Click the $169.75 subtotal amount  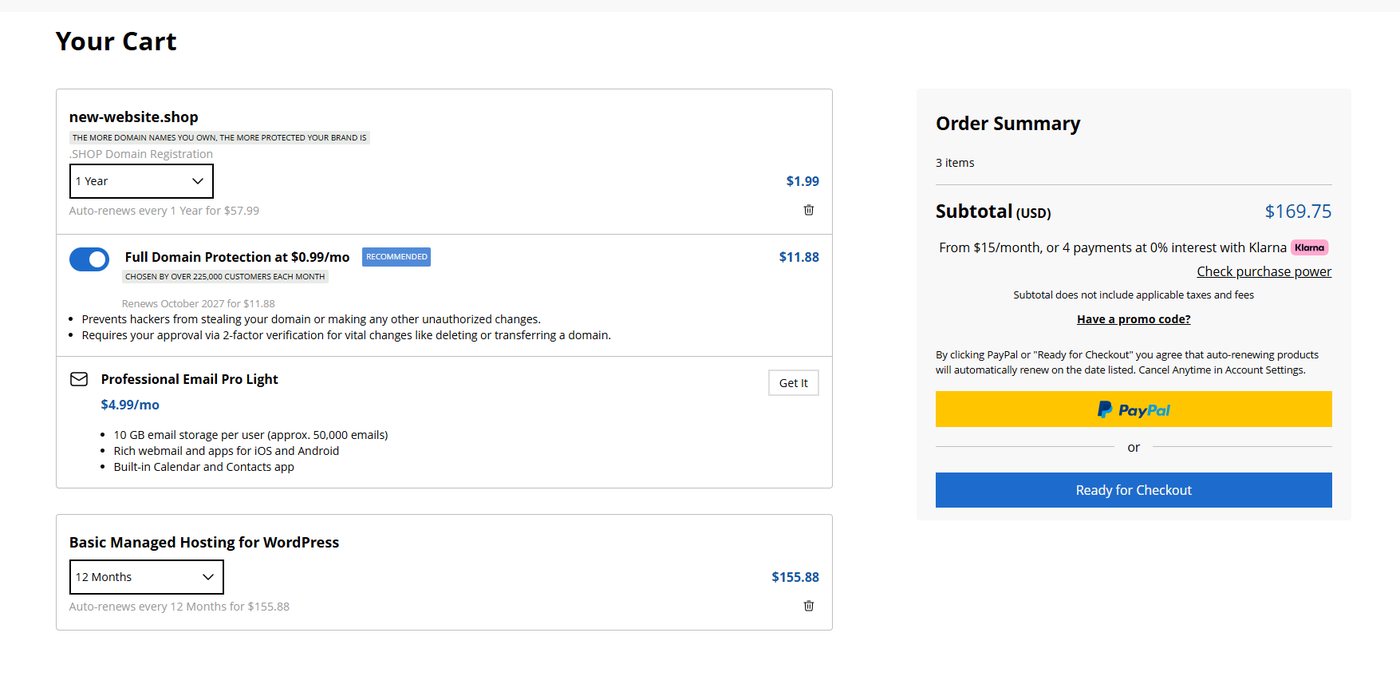1298,211
